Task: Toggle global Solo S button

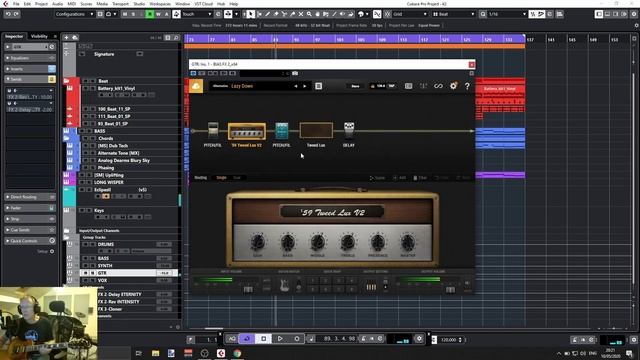Action: coord(133,14)
